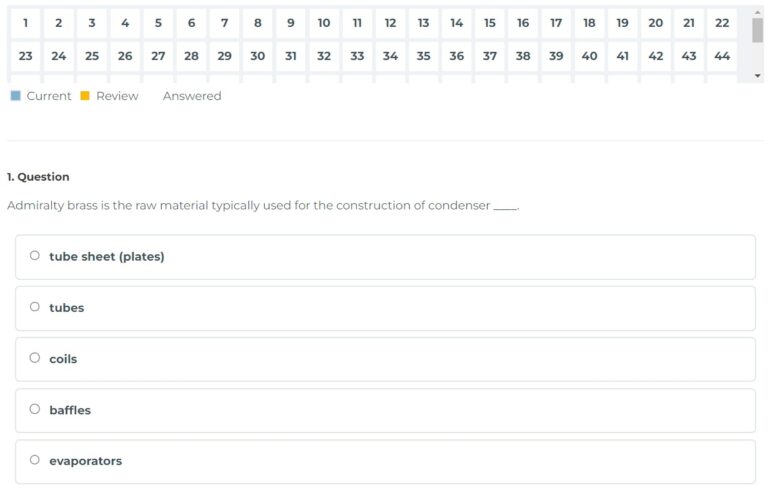Screen dimensions: 768x495
Task: Jump to question 5 in navigator
Action: point(158,23)
